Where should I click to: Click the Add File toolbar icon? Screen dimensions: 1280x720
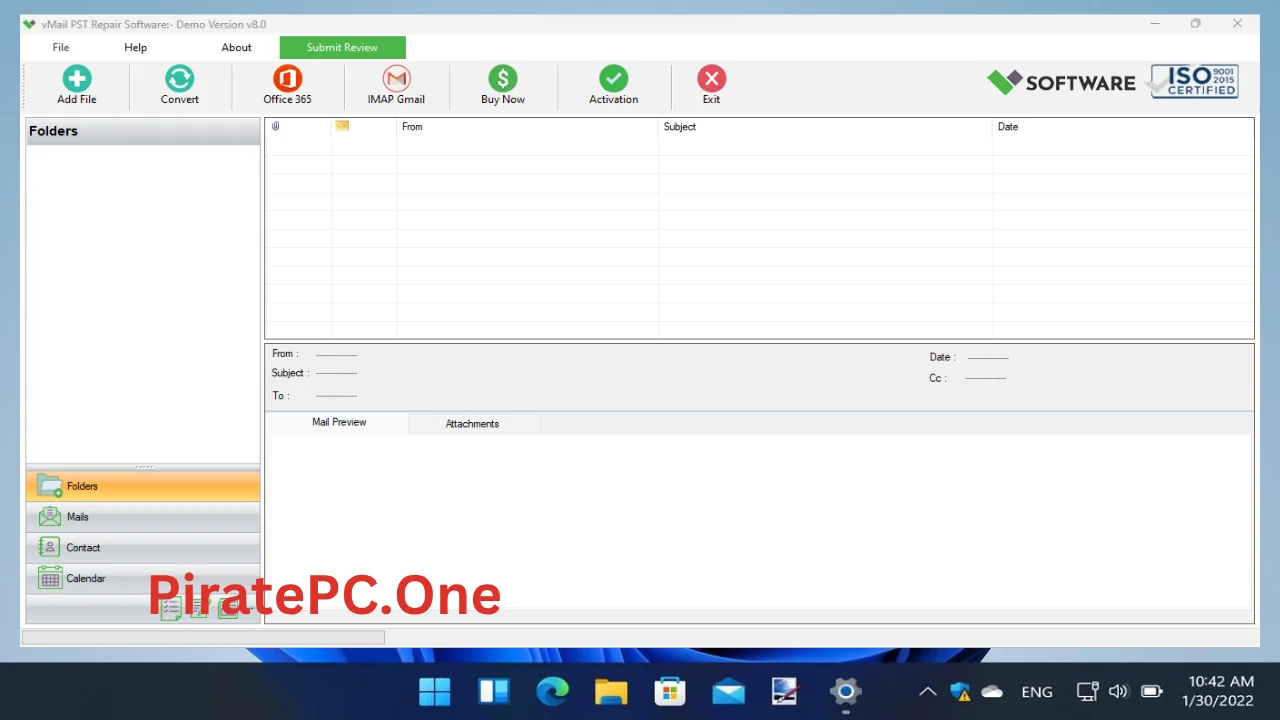coord(77,79)
